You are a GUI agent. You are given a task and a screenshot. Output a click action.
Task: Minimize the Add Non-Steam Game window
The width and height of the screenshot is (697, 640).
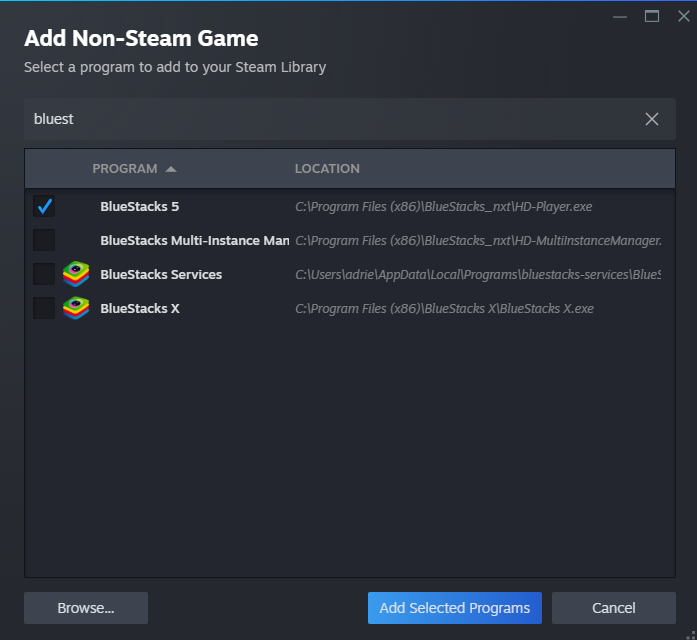pyautogui.click(x=620, y=15)
